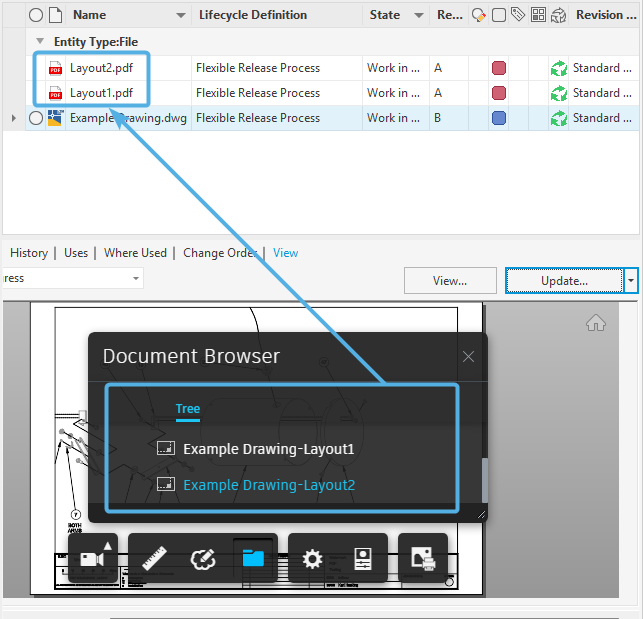This screenshot has width=643, height=619.
Task: Open Example Drawing-Layout1 in Document Browser
Action: click(x=269, y=449)
